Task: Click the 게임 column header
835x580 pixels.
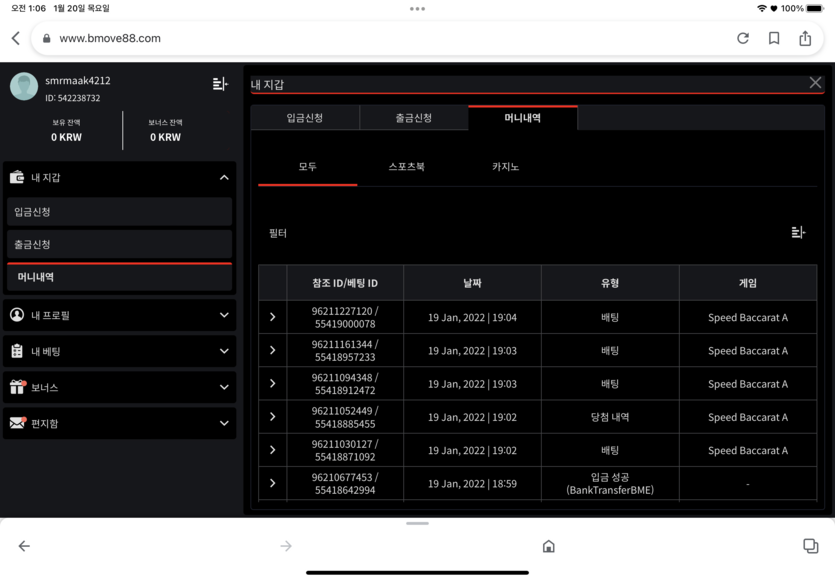Action: [748, 283]
